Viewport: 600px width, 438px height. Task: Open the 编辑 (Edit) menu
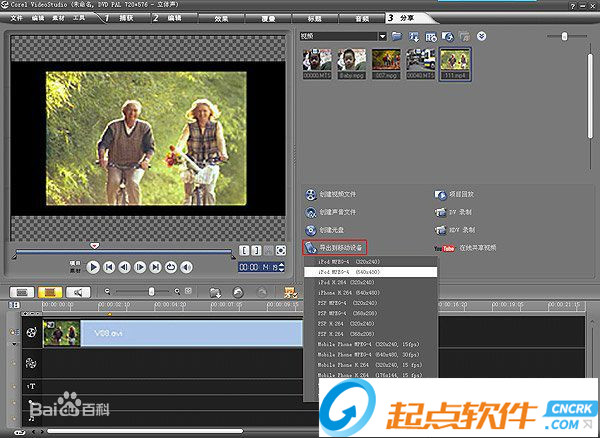38,18
